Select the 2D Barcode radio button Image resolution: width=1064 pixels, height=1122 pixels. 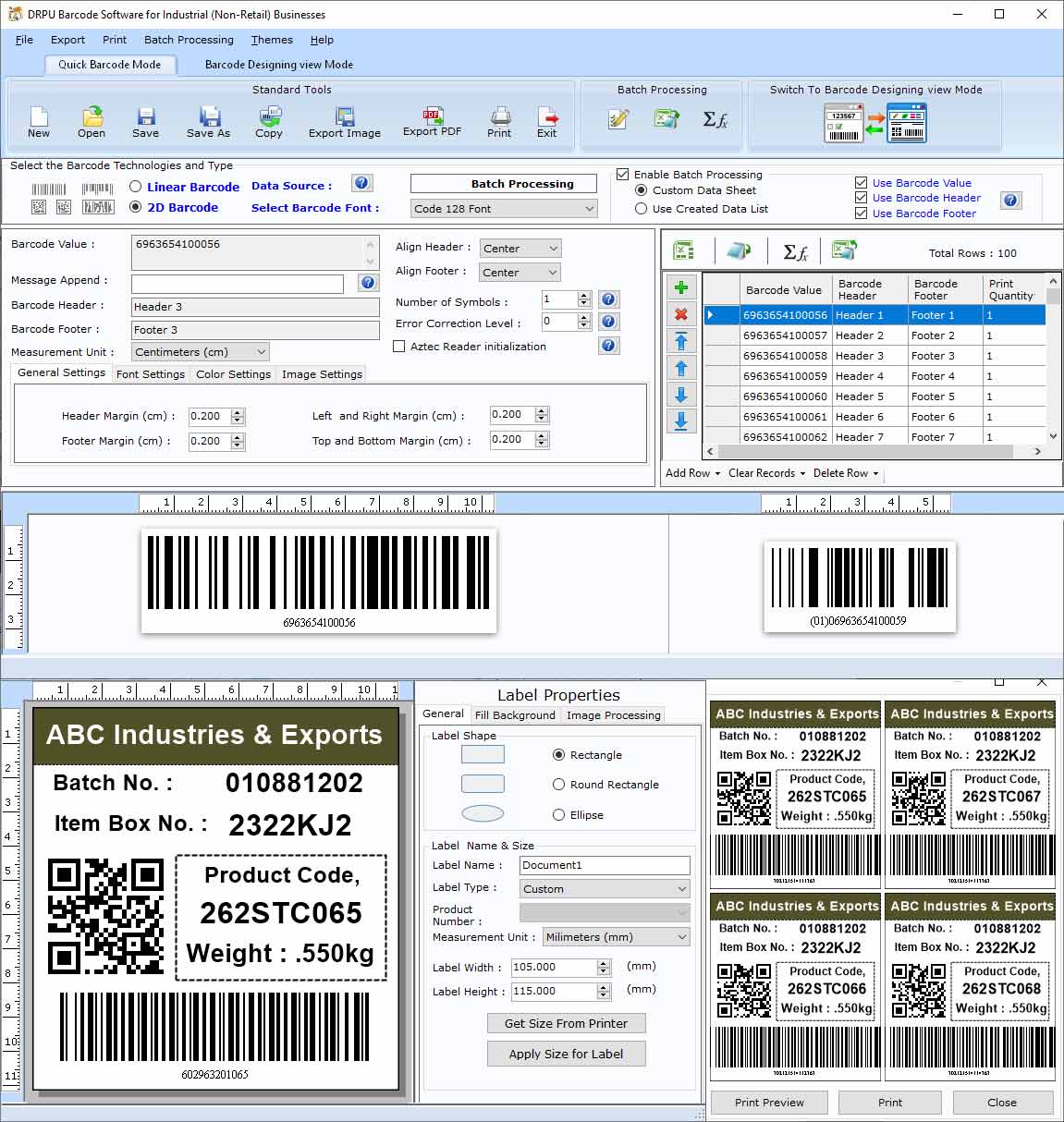click(x=136, y=207)
